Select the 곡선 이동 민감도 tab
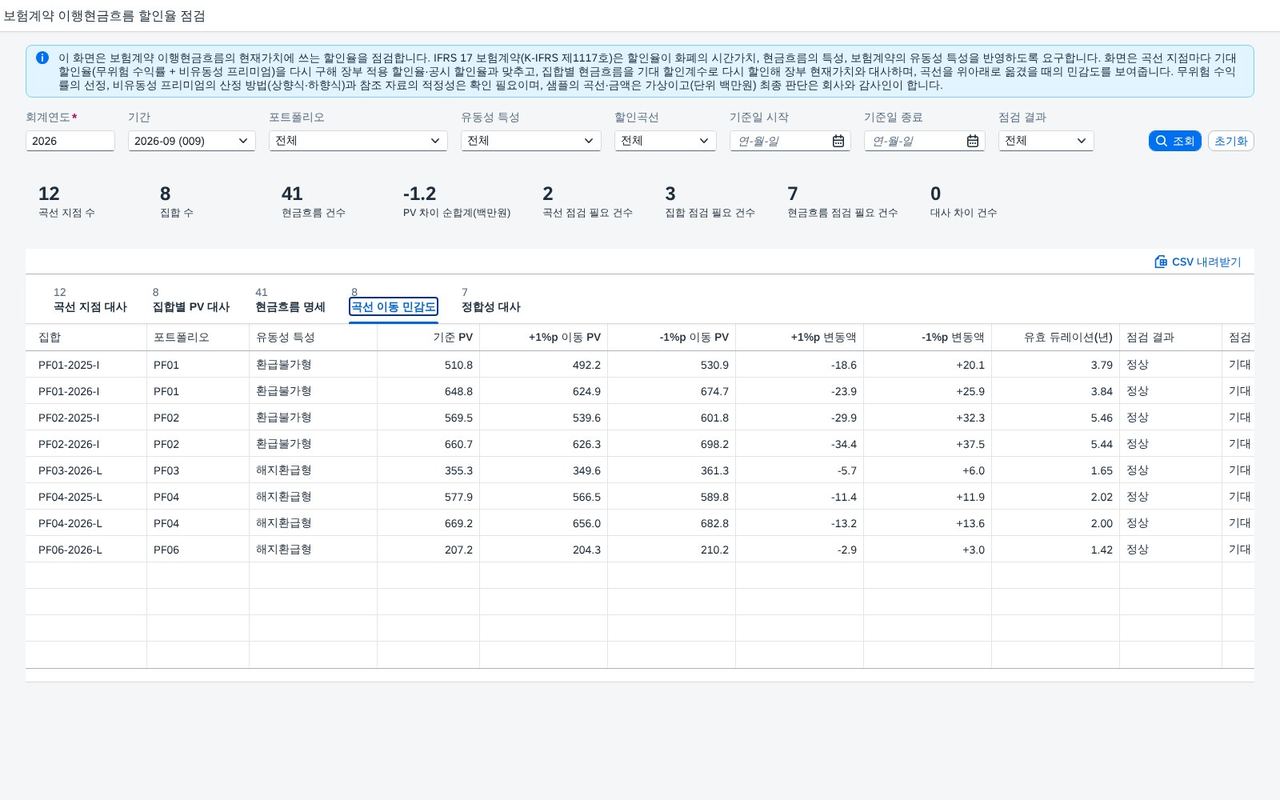The height and width of the screenshot is (800, 1280). (394, 307)
